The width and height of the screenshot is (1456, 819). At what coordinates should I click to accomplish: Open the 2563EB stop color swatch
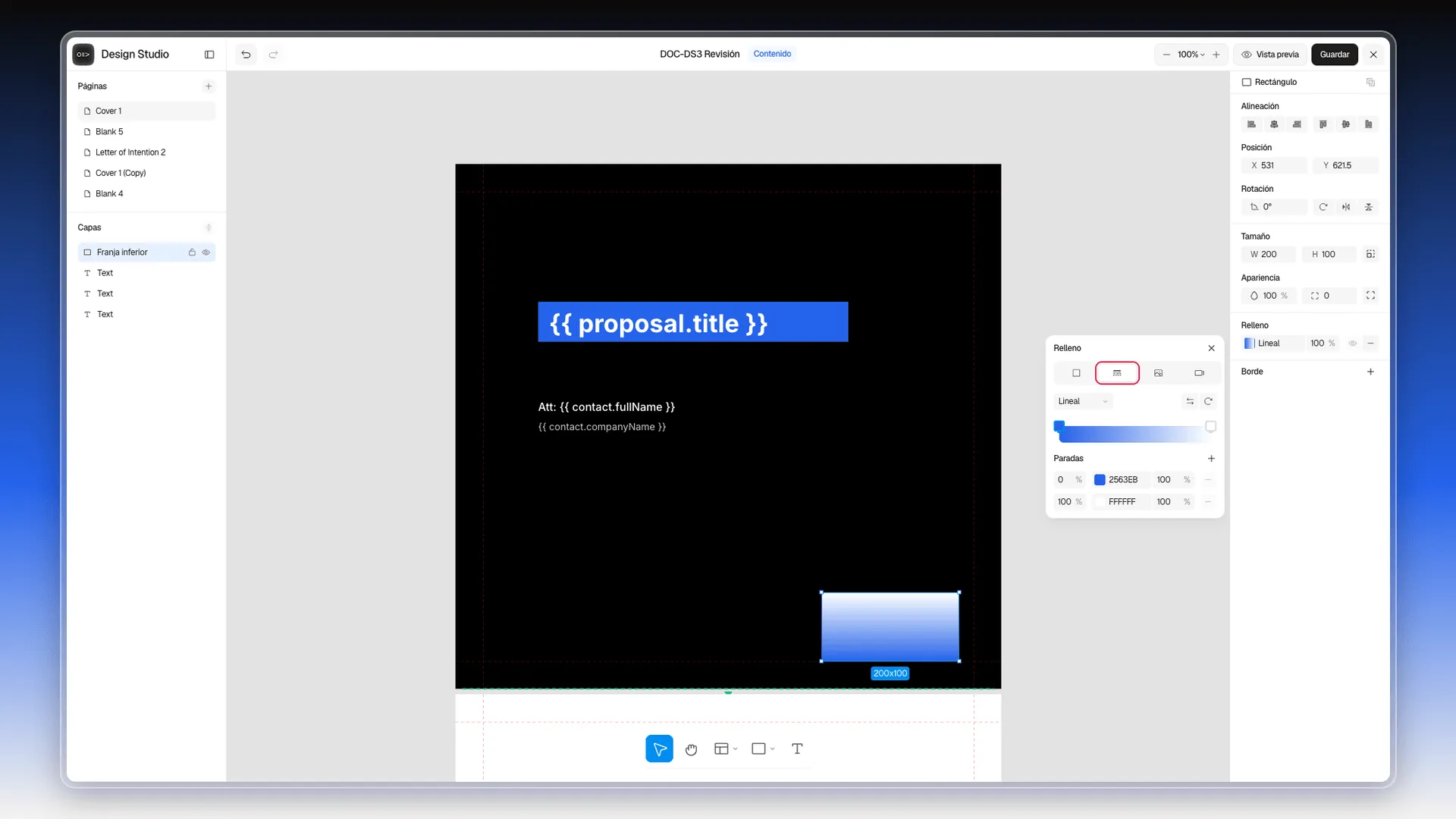pyautogui.click(x=1100, y=480)
